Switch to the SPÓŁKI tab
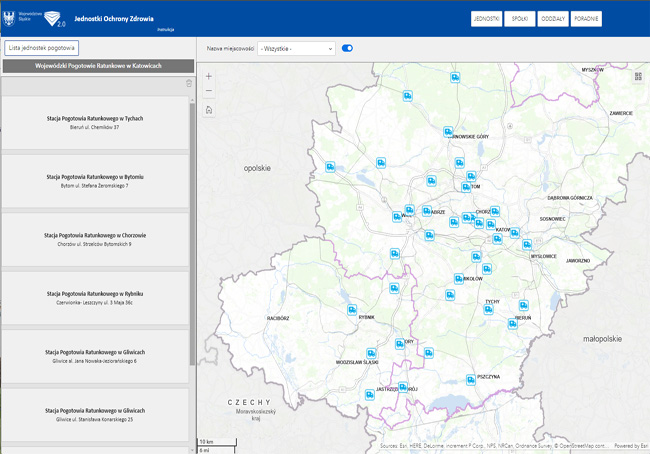 519,19
